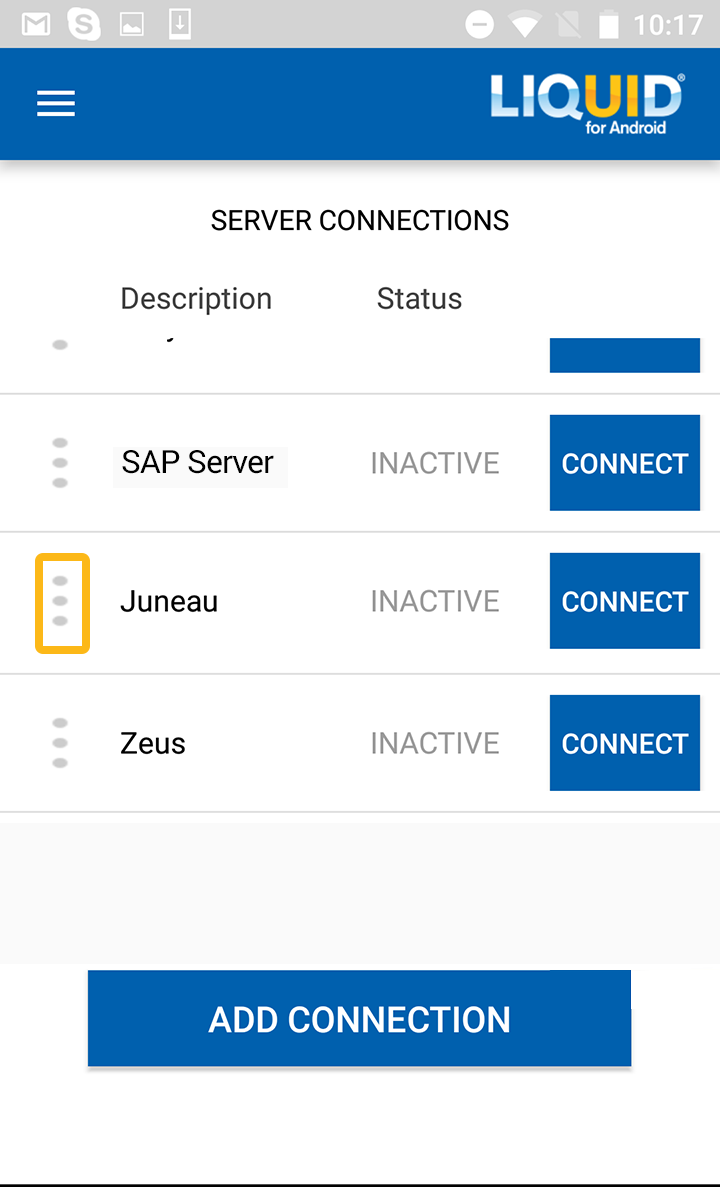Tap the download notification icon in status bar
This screenshot has height=1187, width=720.
click(x=180, y=24)
